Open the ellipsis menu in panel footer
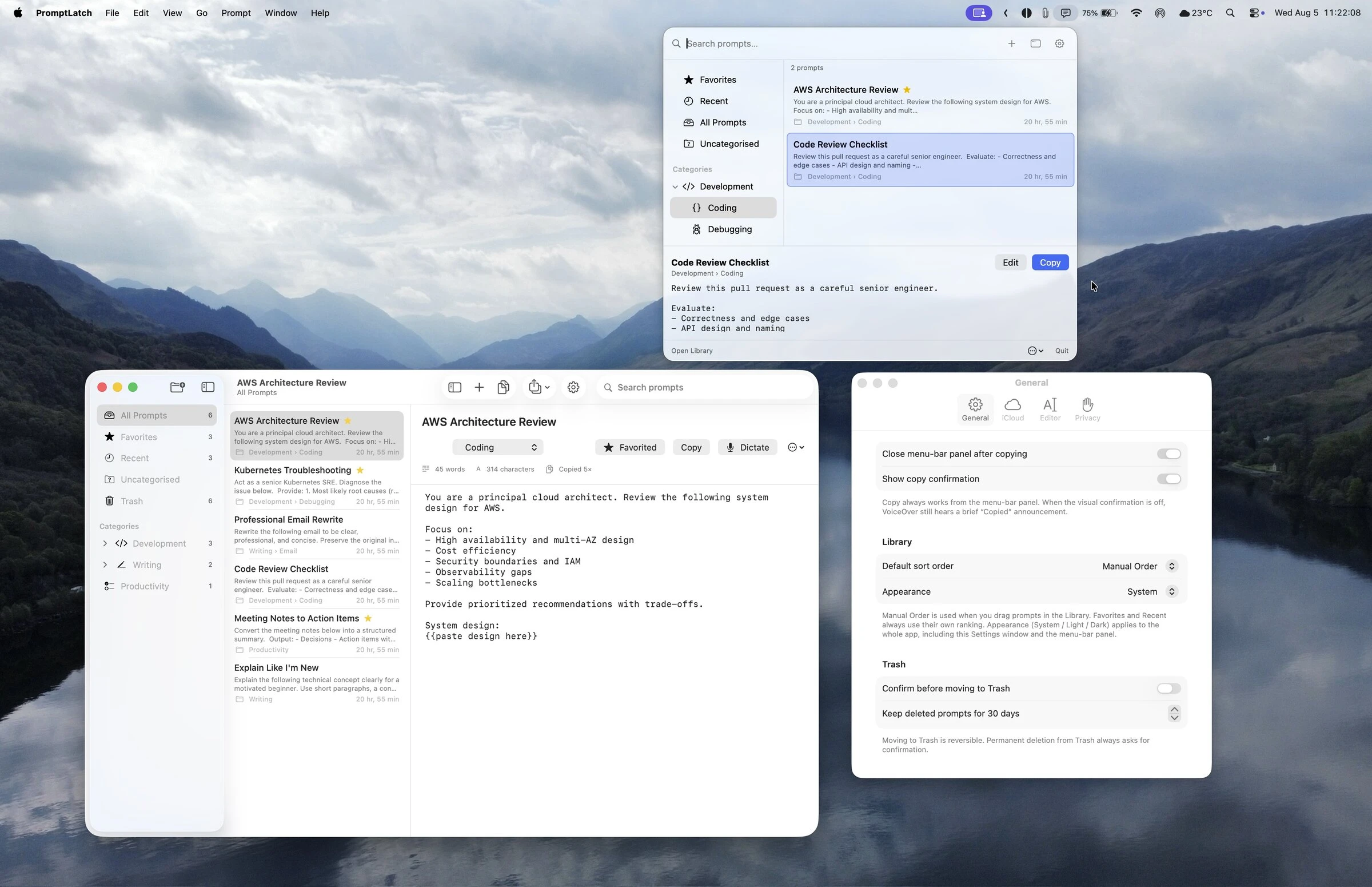Screen dimensions: 1372x887 [1035, 351]
